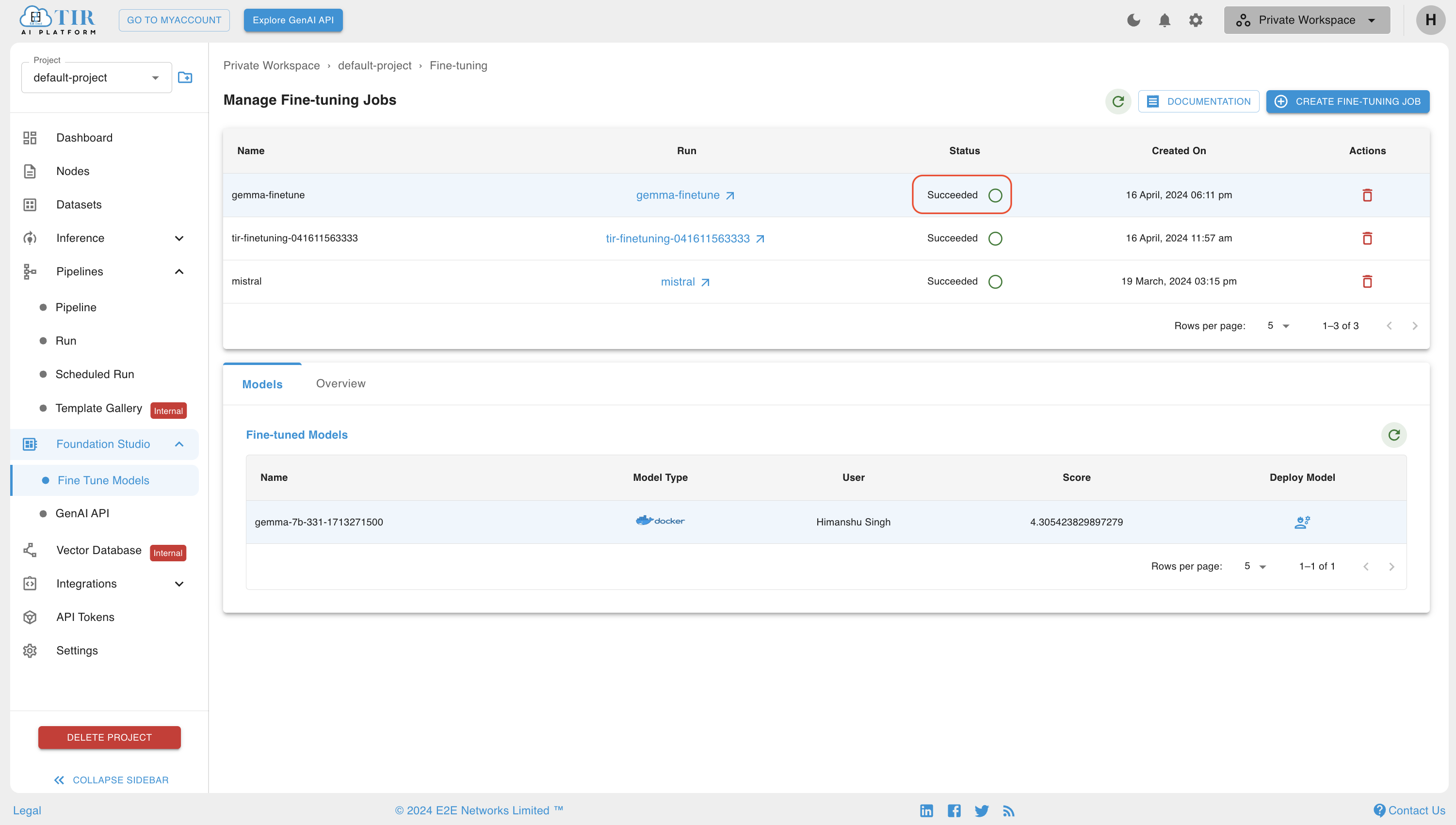Open the Private Workspace dropdown
The height and width of the screenshot is (825, 1456).
point(1307,20)
